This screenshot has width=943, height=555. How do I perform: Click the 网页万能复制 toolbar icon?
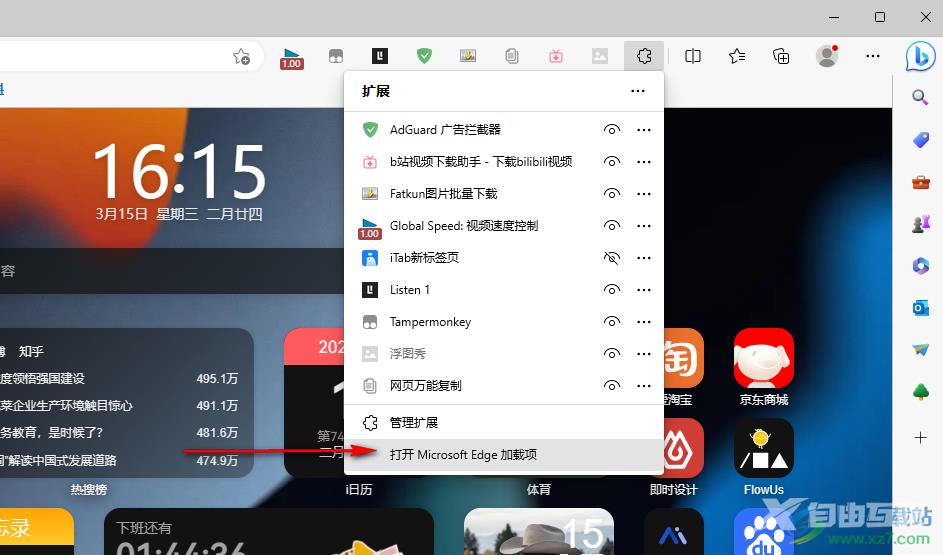click(x=512, y=56)
